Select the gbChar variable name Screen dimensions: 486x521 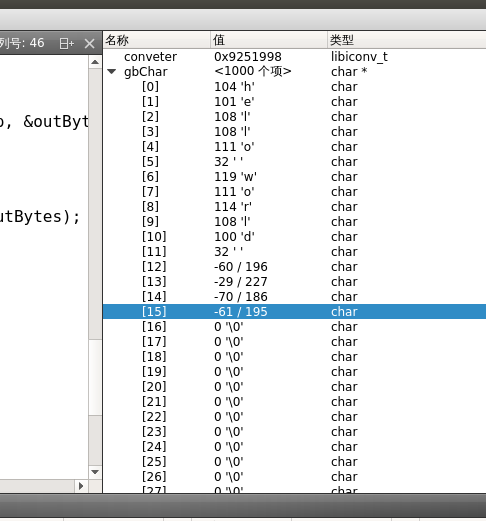[x=146, y=72]
